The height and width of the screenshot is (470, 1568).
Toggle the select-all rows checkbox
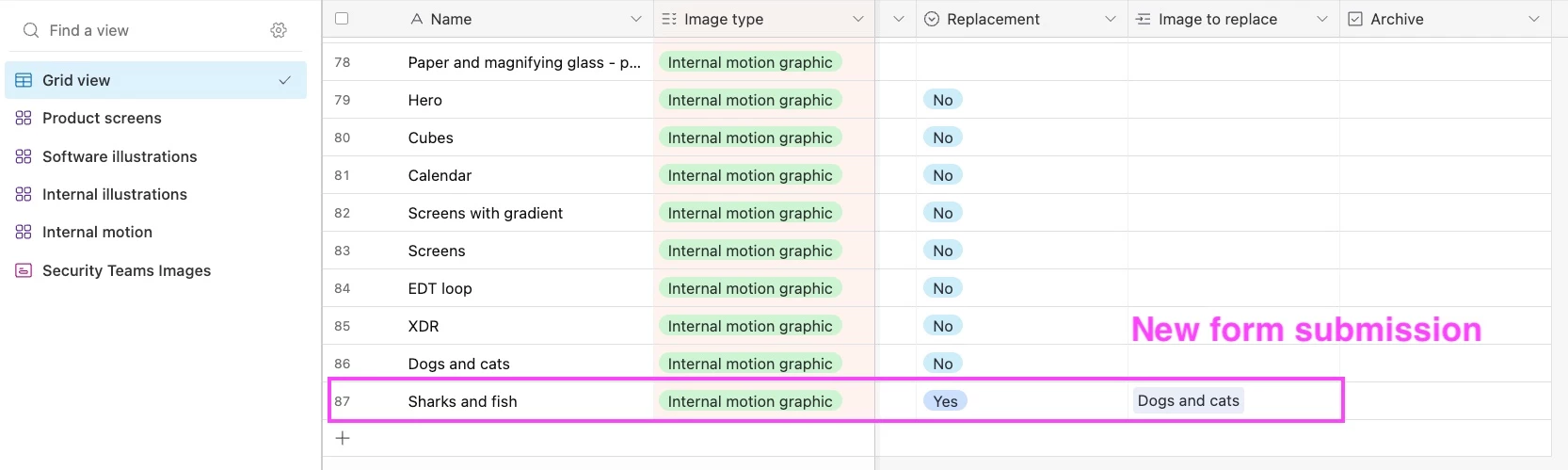[342, 19]
